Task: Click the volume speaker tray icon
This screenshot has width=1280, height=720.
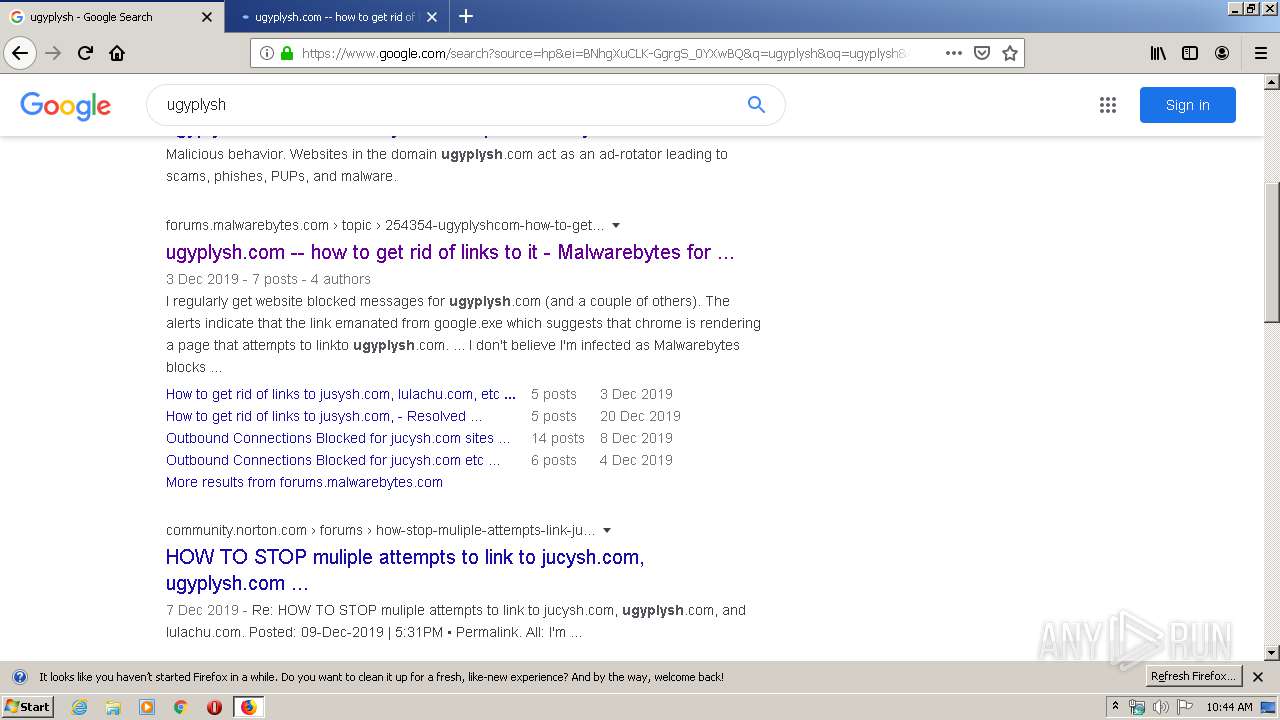Action: click(1160, 707)
